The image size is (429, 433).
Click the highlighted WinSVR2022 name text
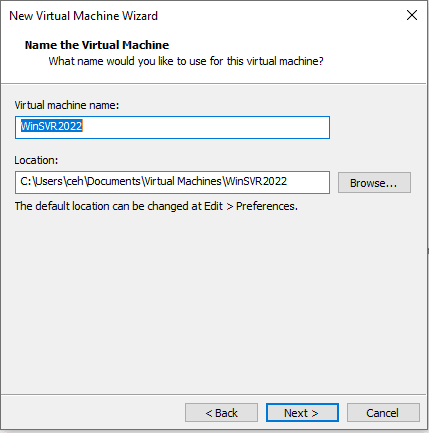click(x=52, y=126)
